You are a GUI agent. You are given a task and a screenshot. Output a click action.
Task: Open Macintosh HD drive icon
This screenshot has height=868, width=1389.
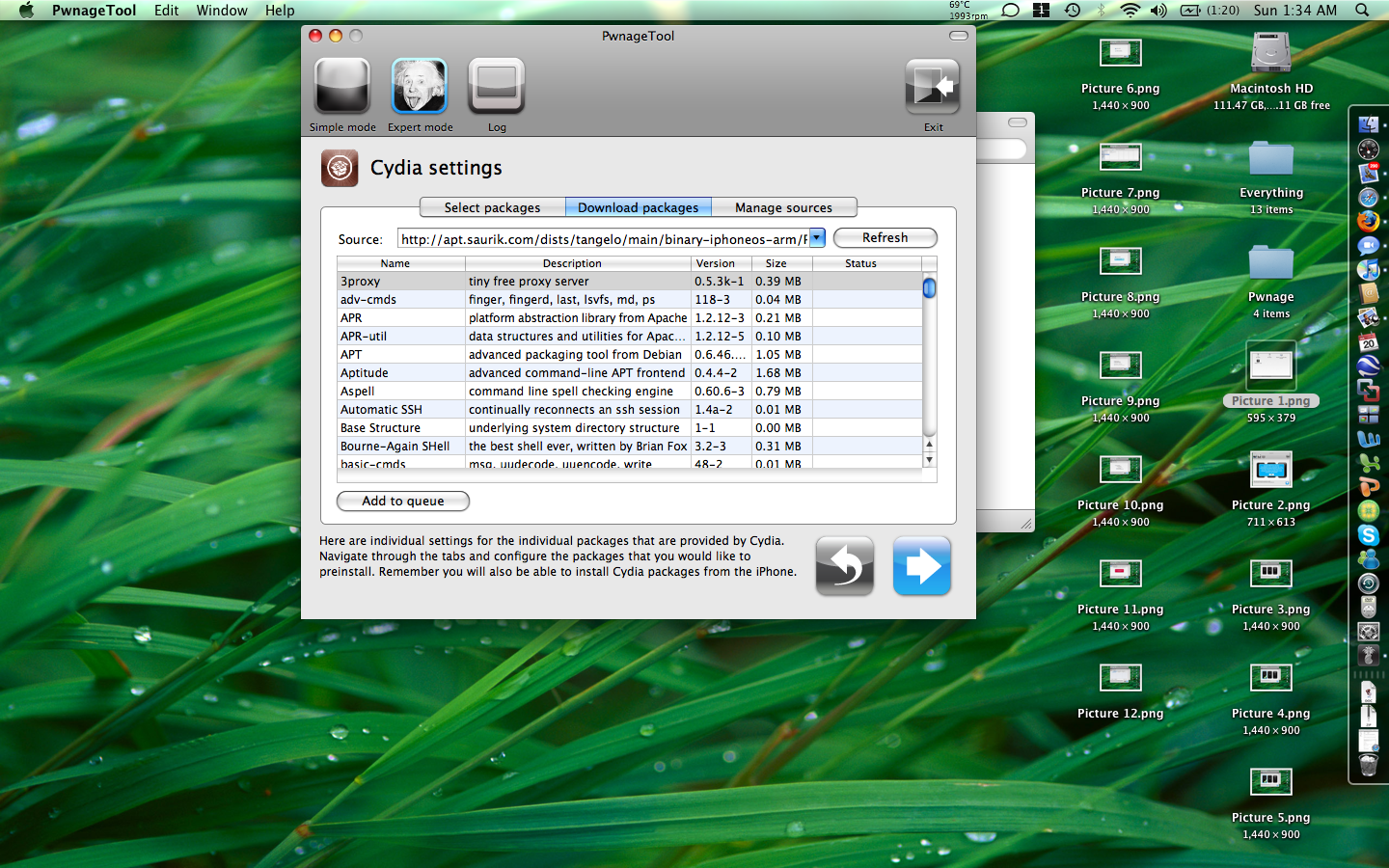click(x=1270, y=54)
